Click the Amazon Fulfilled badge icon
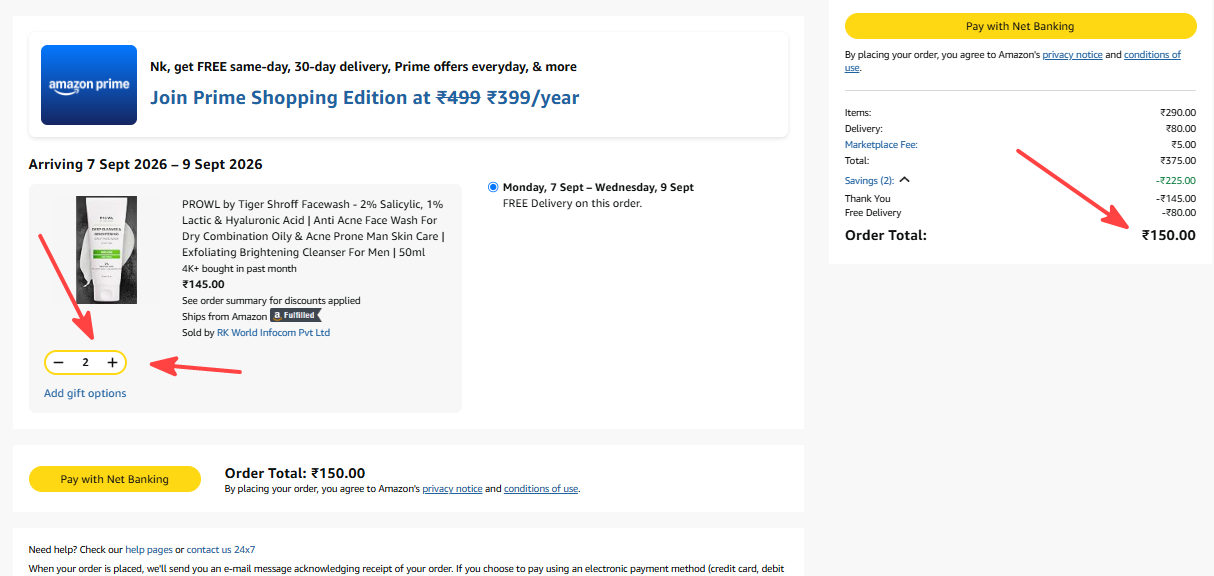Screen dimensions: 1214x576 pos(296,315)
